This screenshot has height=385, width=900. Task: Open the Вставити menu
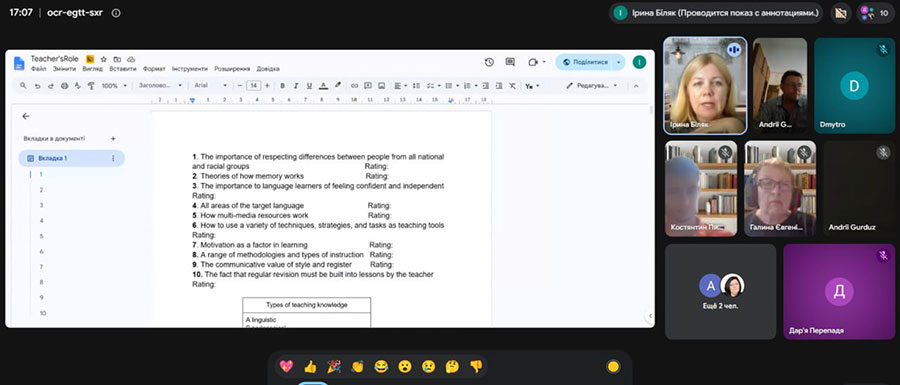tap(123, 69)
